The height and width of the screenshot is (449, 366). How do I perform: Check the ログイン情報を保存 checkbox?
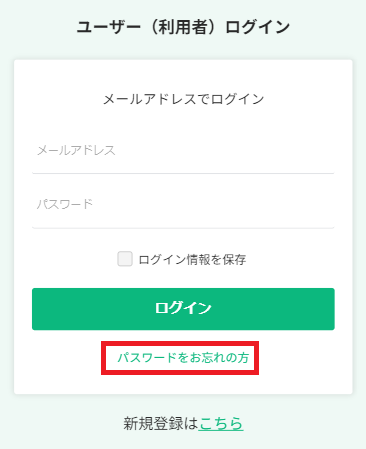point(125,259)
